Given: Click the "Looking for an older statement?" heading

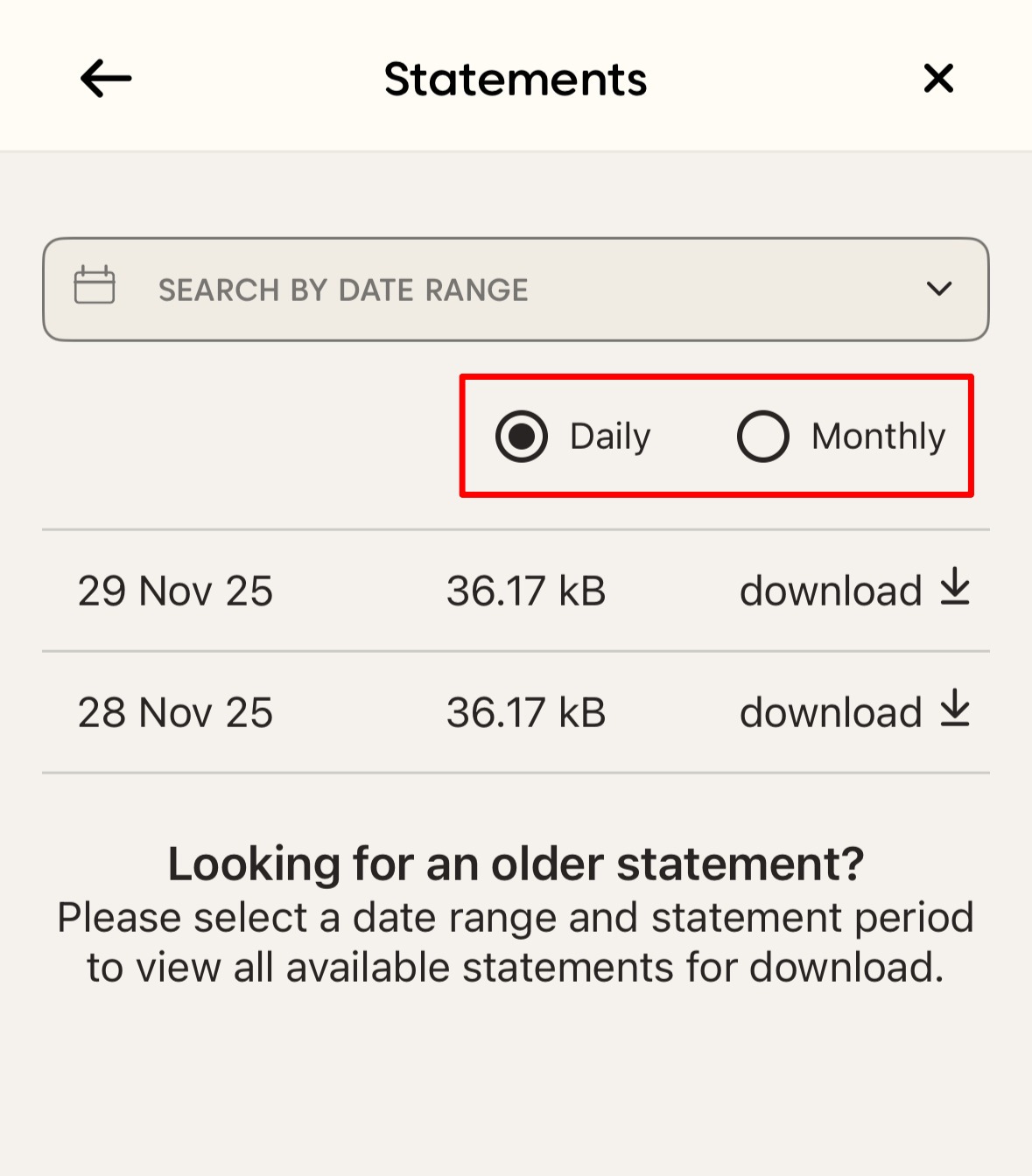Looking at the screenshot, I should pos(516,864).
